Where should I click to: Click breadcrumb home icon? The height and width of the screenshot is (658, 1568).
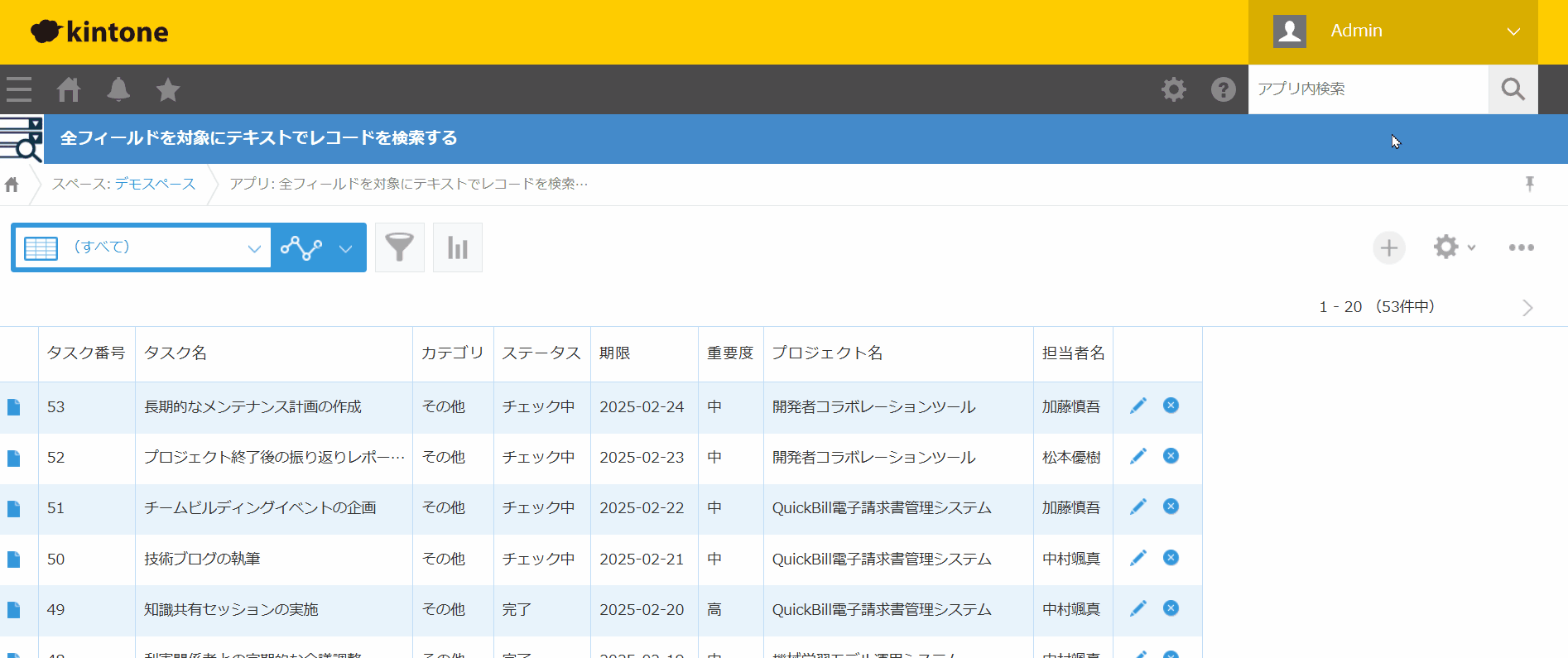[x=12, y=185]
